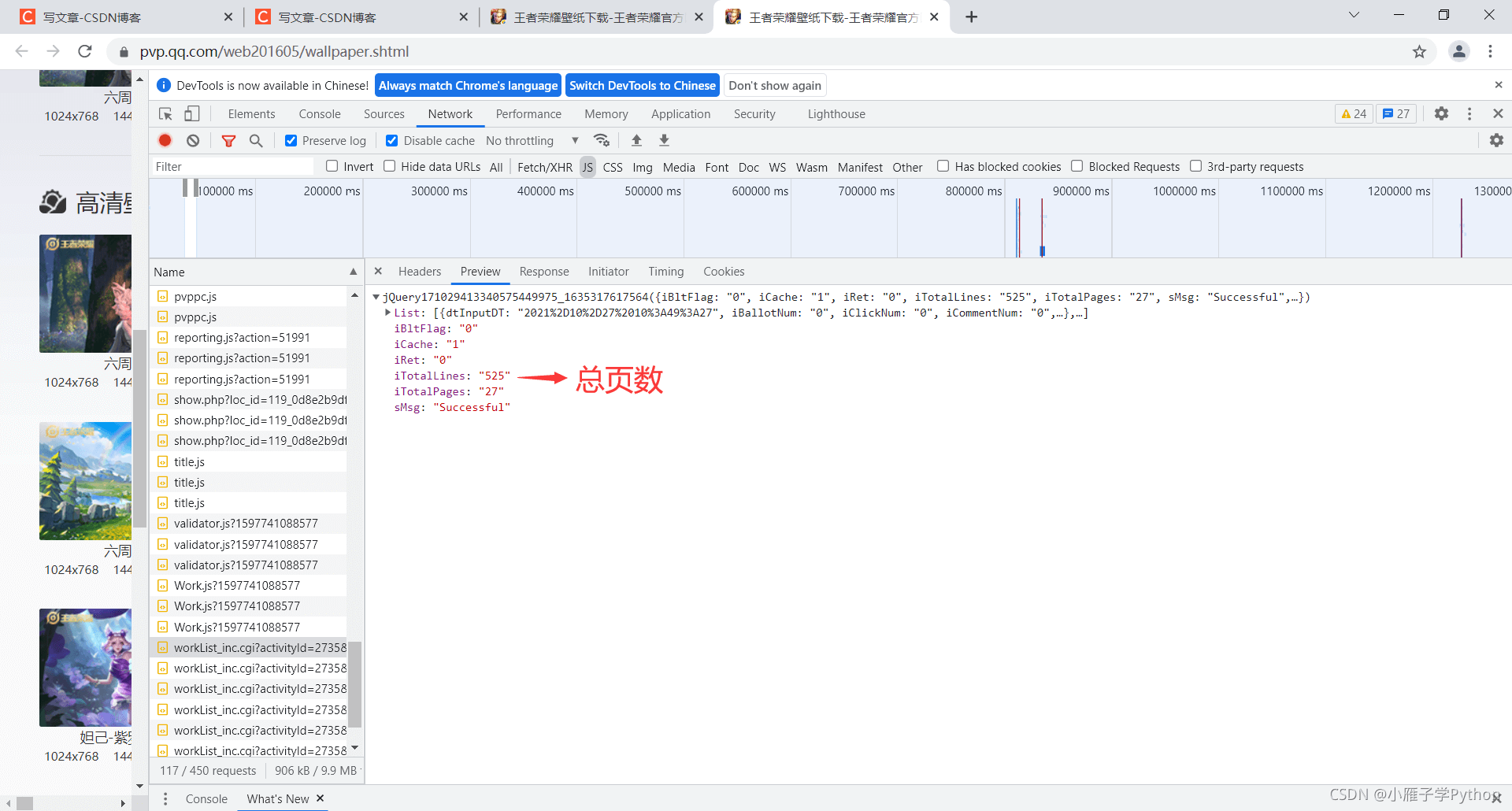Toggle device toolbar emulation icon
The width and height of the screenshot is (1512, 811).
[192, 114]
